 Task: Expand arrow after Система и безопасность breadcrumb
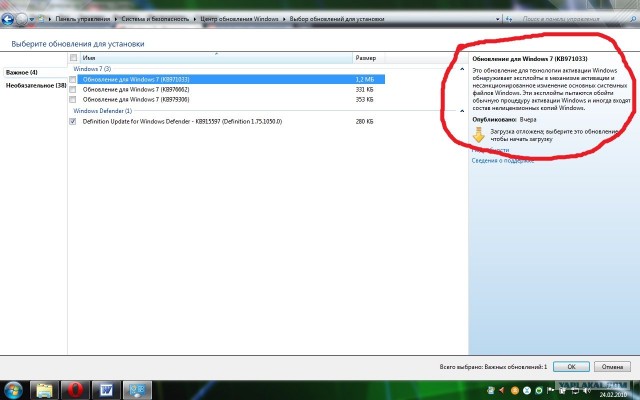pyautogui.click(x=194, y=19)
